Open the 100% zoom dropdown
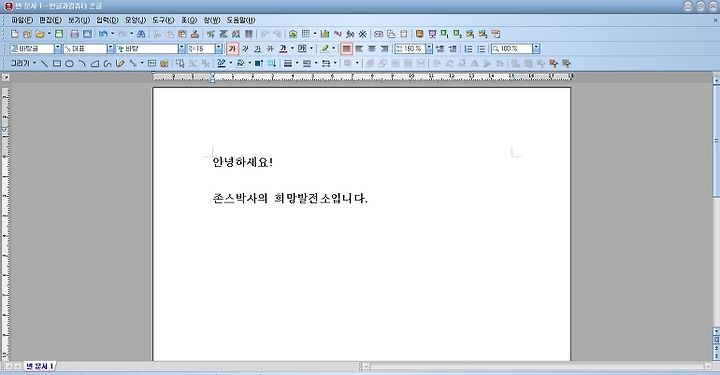 536,49
